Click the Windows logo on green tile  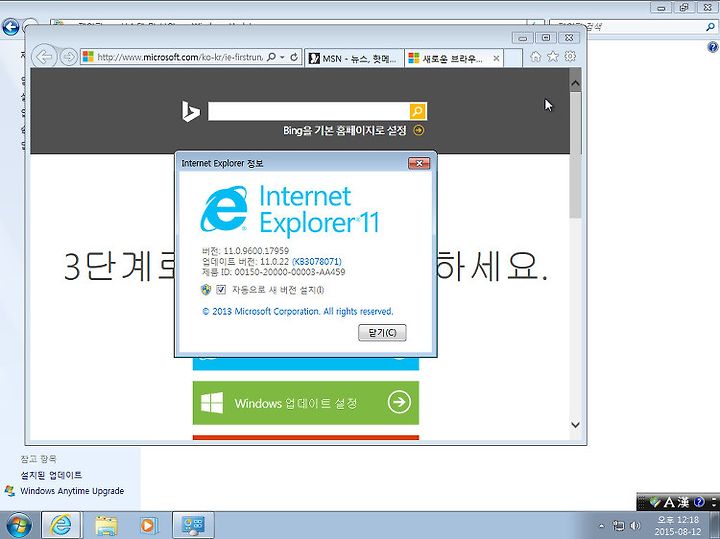pos(212,403)
